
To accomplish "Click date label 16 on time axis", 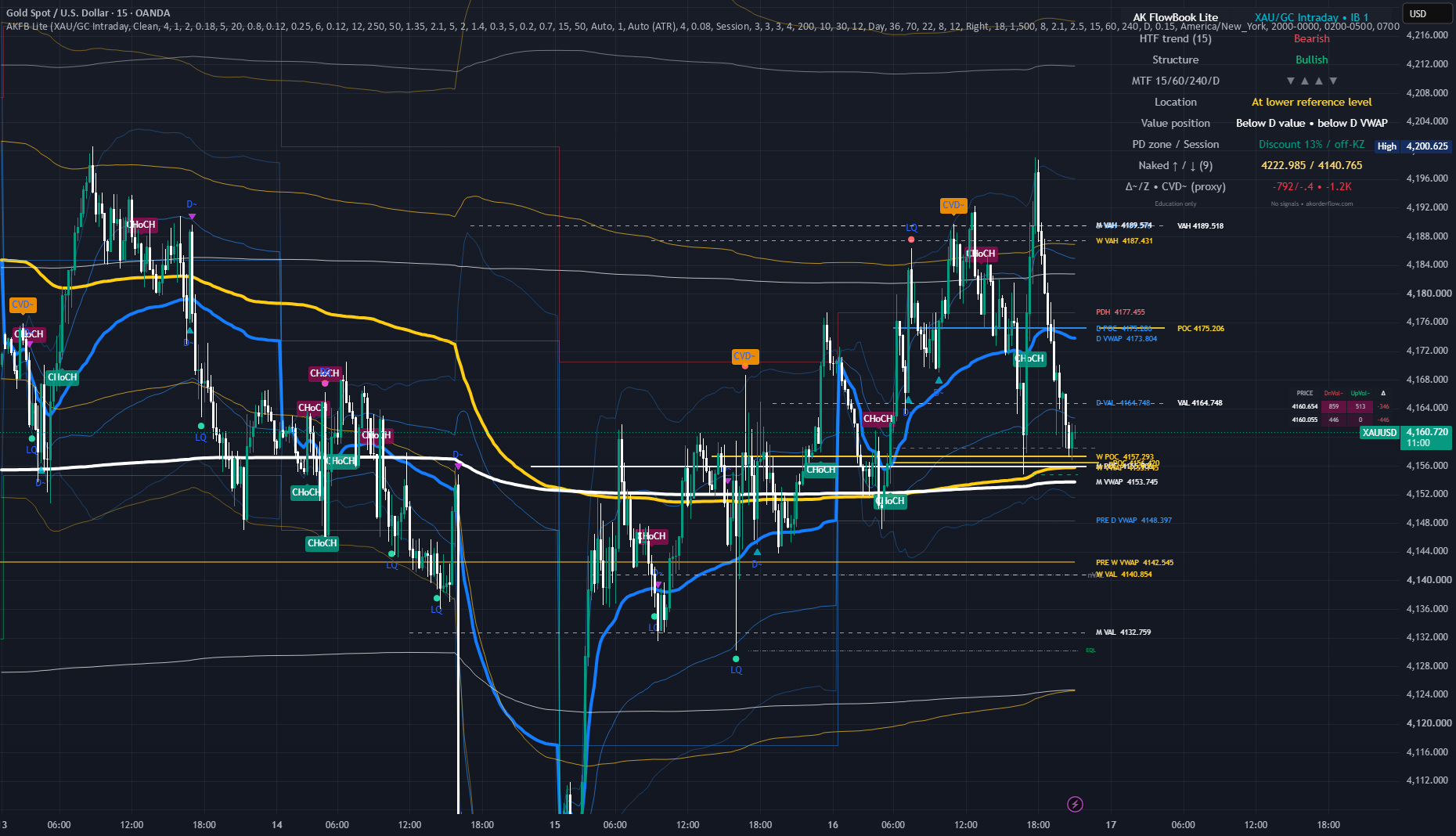I will click(x=833, y=824).
